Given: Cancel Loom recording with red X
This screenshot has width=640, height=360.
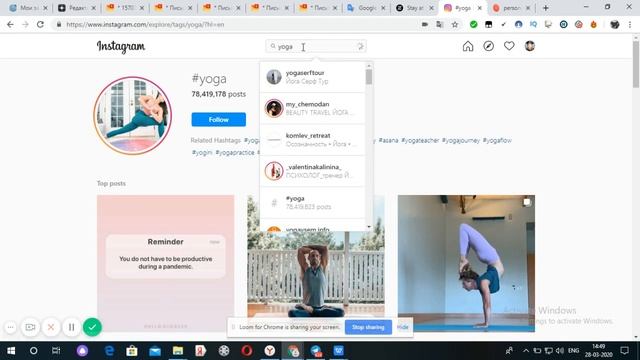Looking at the screenshot, I should click(x=51, y=327).
